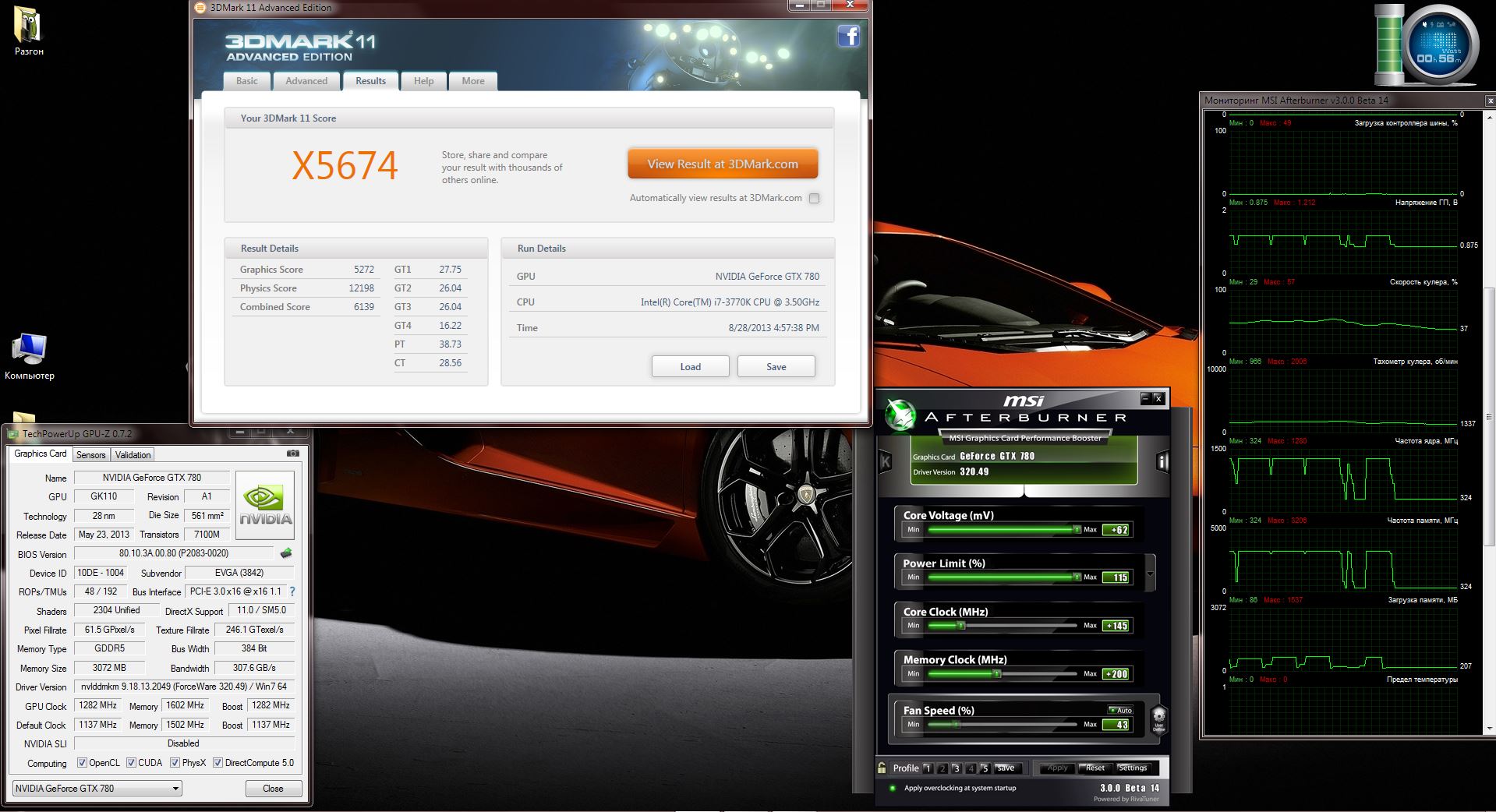Click the Power Limit slider handle
The image size is (1496, 812).
pos(1077,577)
